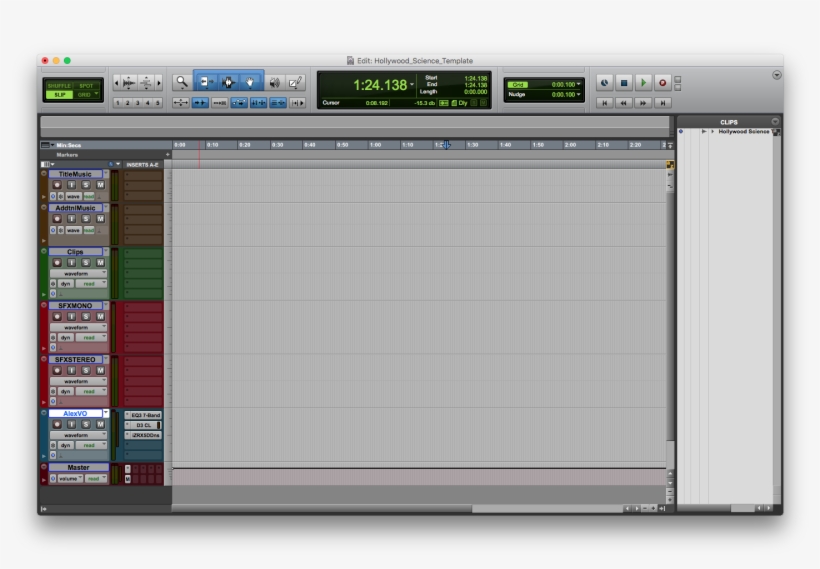Enable Shuffle edit mode
The image size is (820, 569).
59,86
